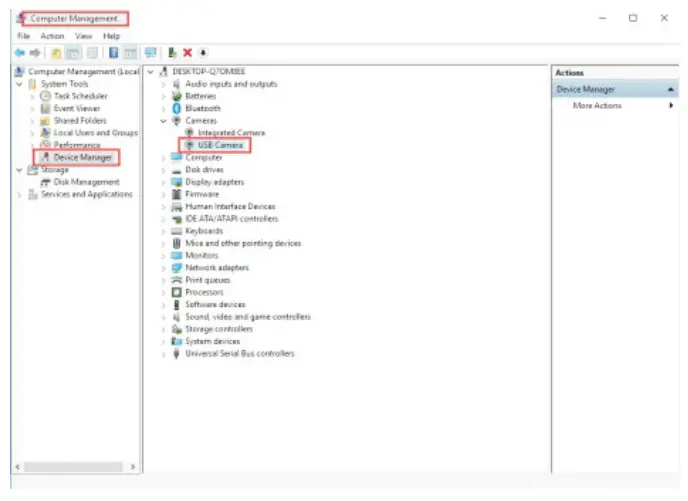Image resolution: width=688 pixels, height=501 pixels.
Task: Open the View menu
Action: pos(83,36)
